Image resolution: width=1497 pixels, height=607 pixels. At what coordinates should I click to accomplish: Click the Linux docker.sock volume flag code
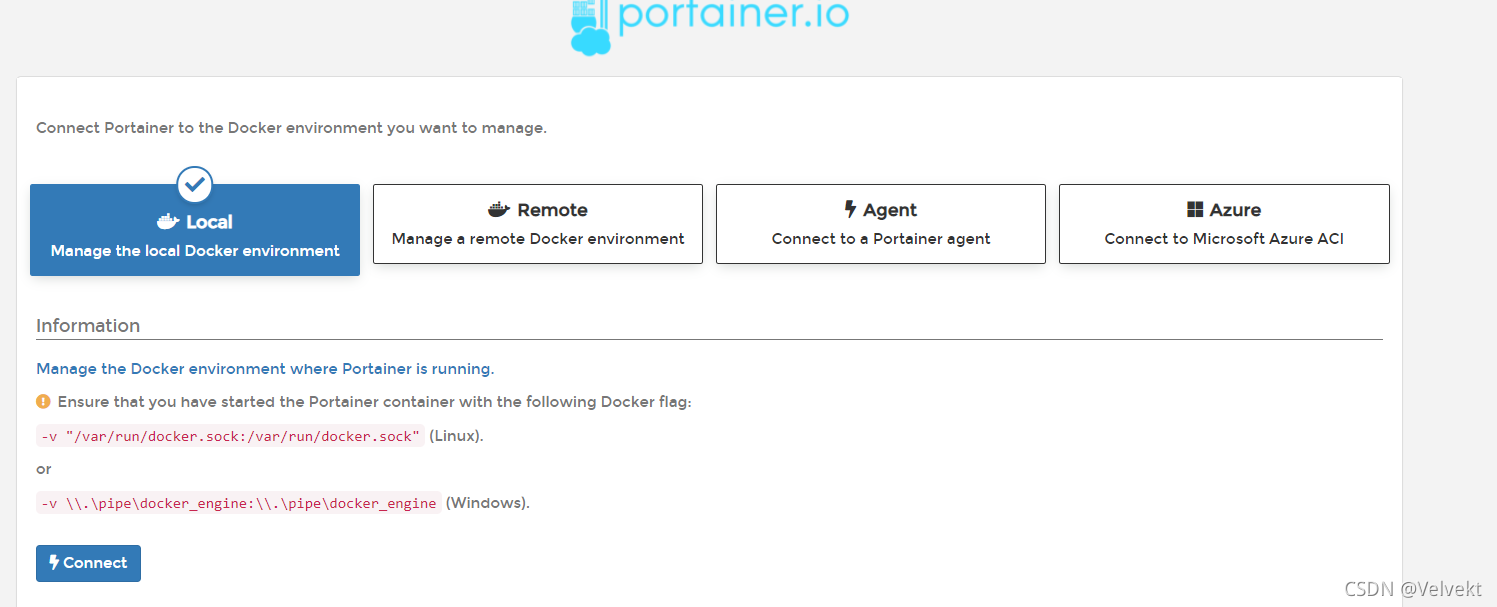click(230, 437)
